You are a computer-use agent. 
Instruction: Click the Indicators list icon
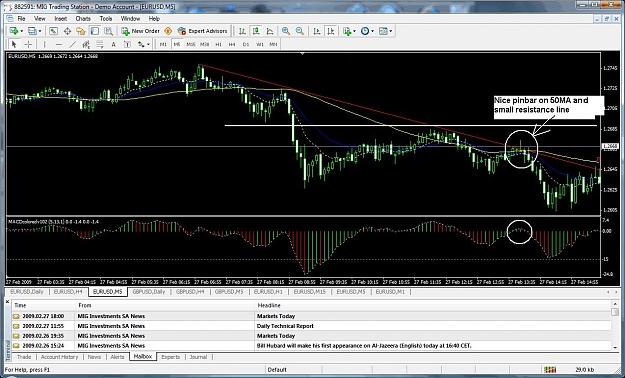[x=346, y=31]
